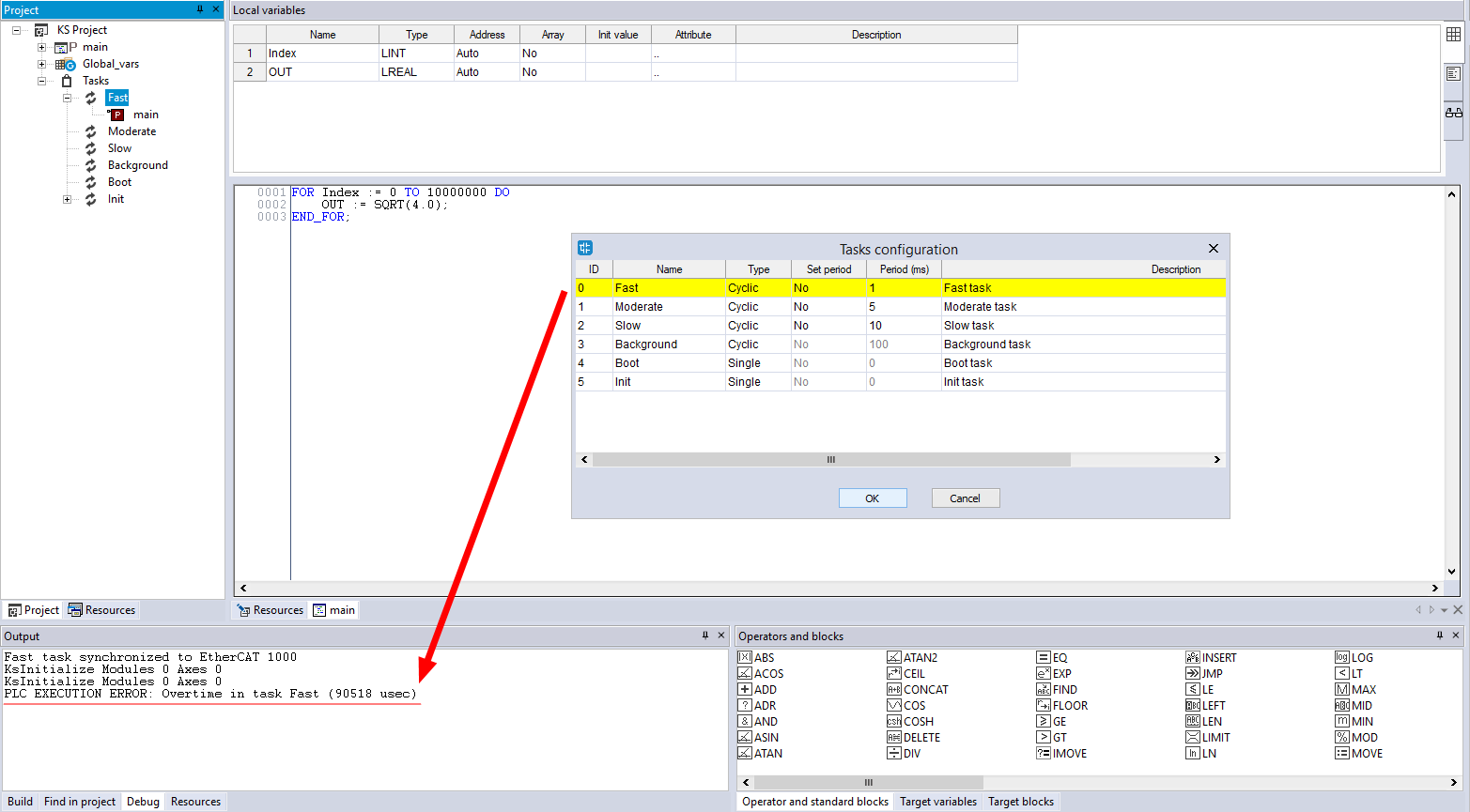
Task: Click the LOG block
Action: coord(1354,657)
